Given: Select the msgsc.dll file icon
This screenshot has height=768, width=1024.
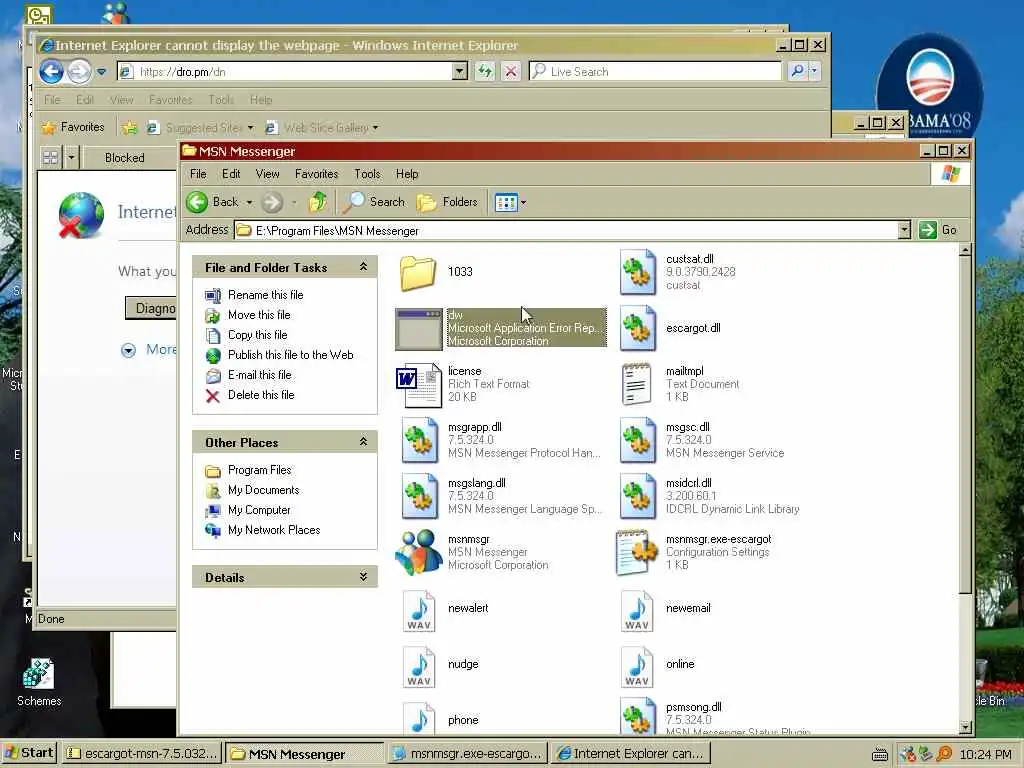Looking at the screenshot, I should tap(637, 441).
